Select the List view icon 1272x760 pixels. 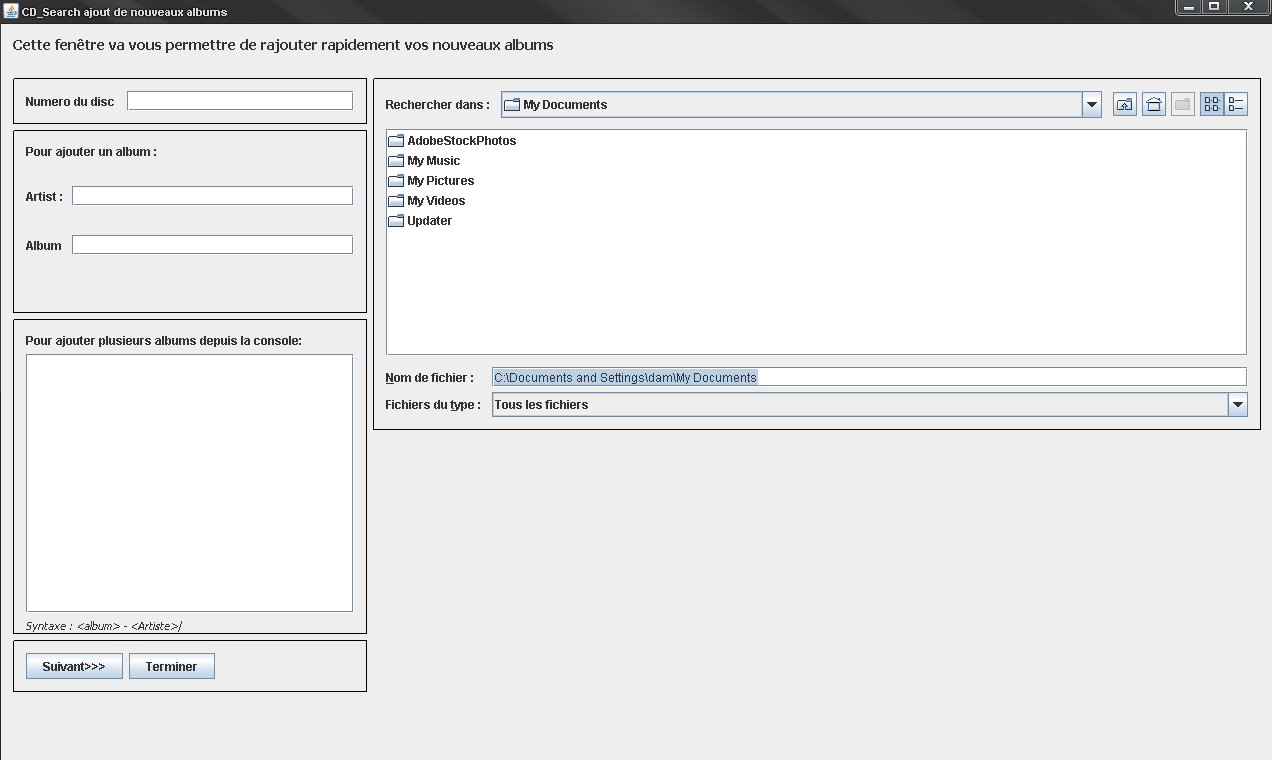[x=1211, y=103]
